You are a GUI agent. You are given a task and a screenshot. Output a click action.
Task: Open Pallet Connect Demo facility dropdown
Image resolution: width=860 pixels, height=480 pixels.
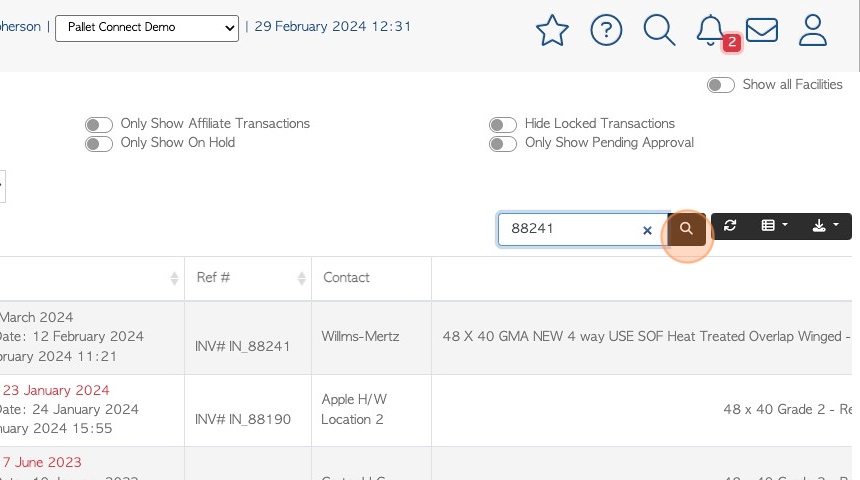pyautogui.click(x=147, y=28)
